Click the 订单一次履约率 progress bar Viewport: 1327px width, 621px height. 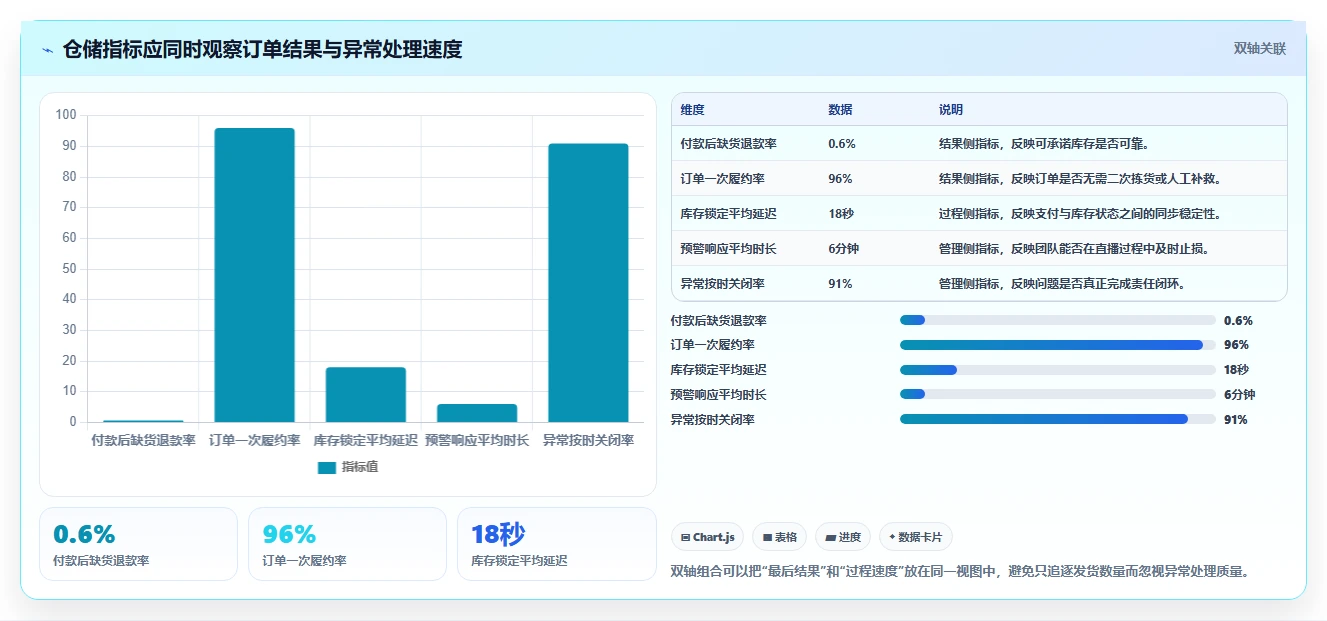click(1058, 345)
